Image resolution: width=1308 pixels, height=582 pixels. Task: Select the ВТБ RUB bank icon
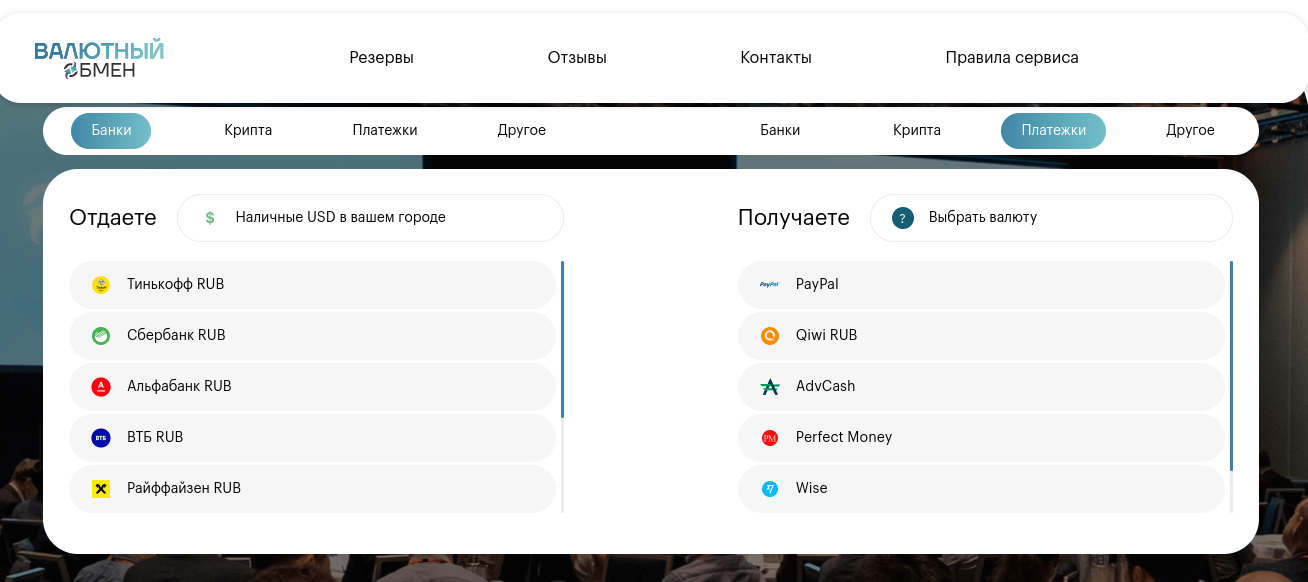[101, 437]
